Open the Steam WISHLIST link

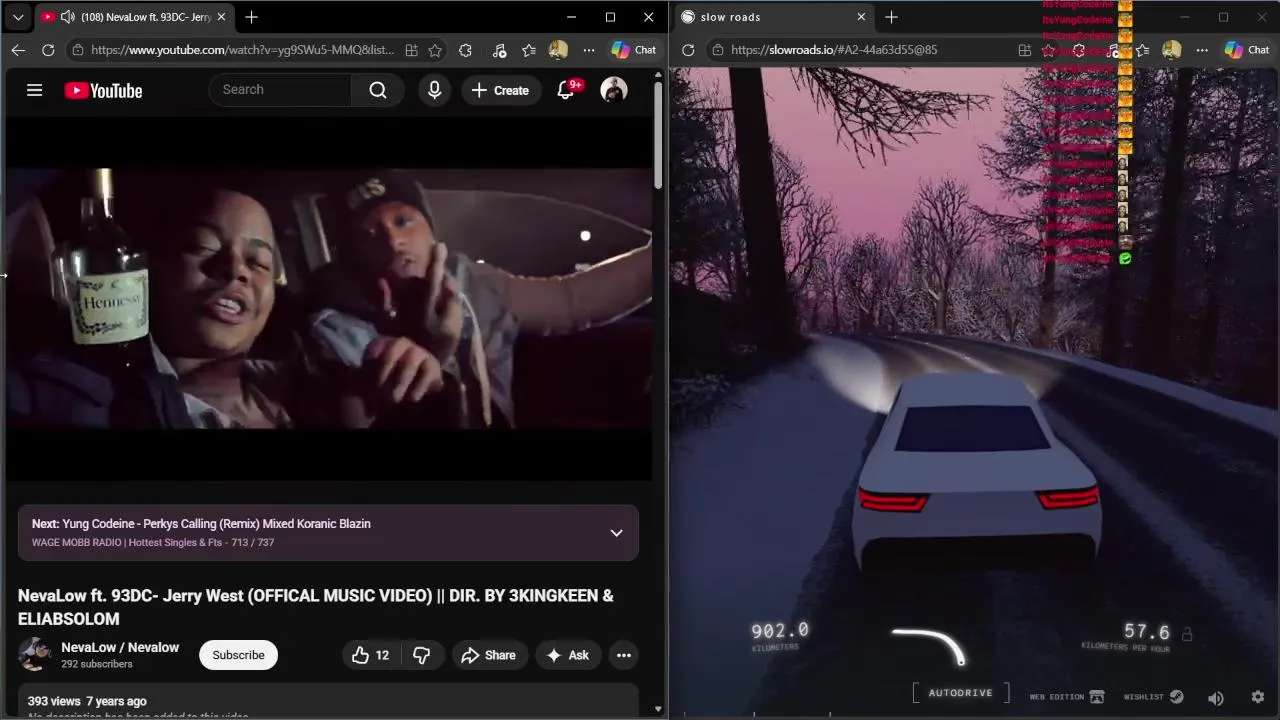click(x=1153, y=696)
